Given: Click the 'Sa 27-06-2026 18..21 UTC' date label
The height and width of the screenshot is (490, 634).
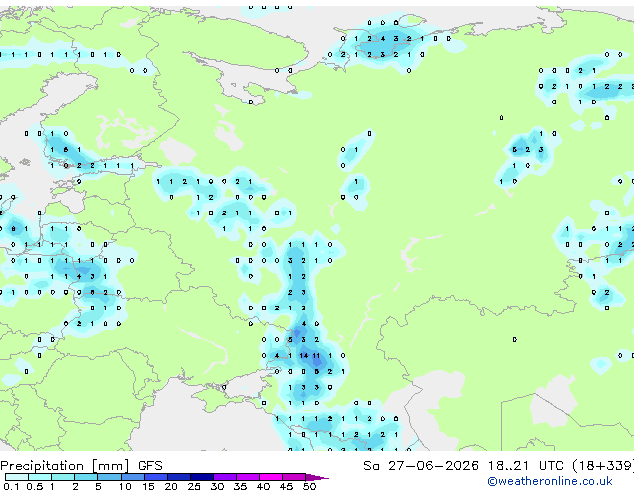Looking at the screenshot, I should pos(463,466).
